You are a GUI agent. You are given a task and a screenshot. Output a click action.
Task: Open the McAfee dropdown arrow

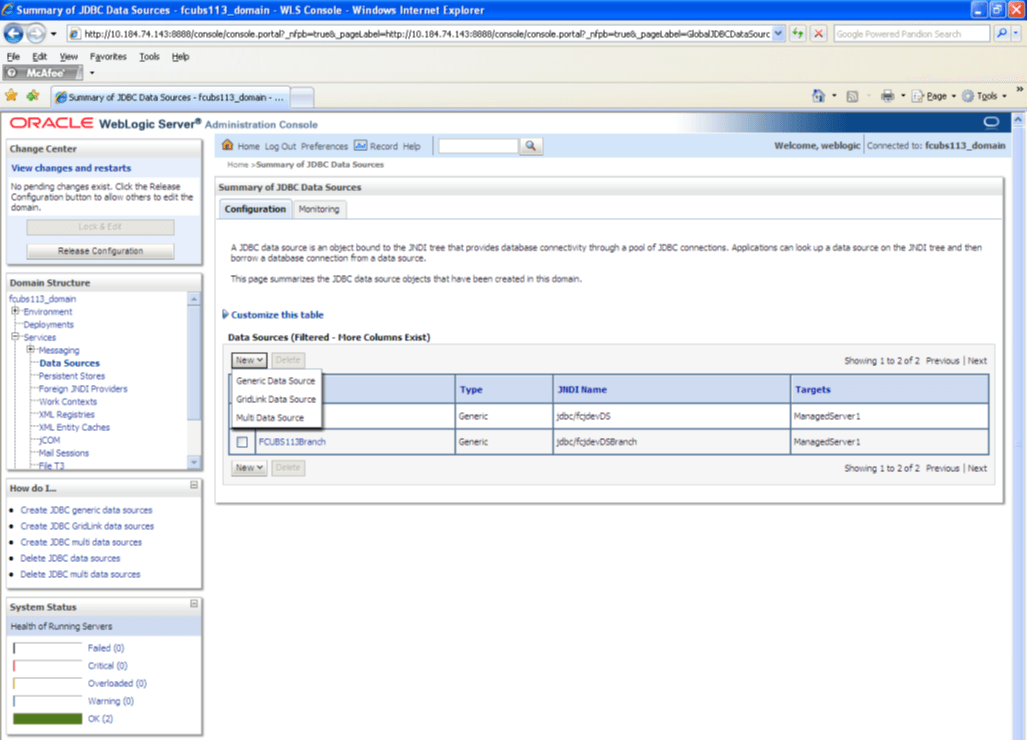click(x=92, y=73)
